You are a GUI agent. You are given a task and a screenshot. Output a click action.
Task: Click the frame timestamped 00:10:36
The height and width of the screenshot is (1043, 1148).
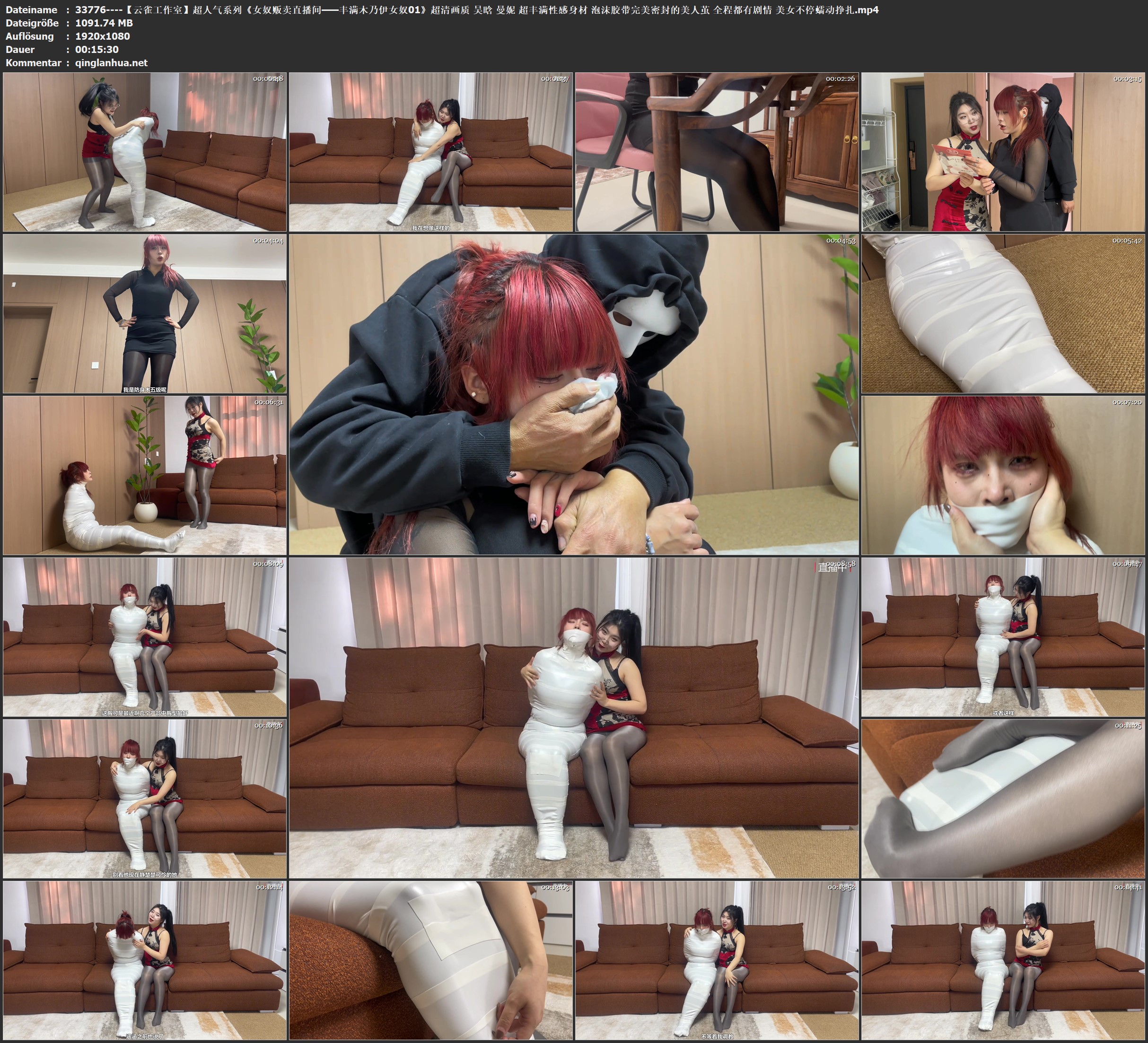(145, 799)
